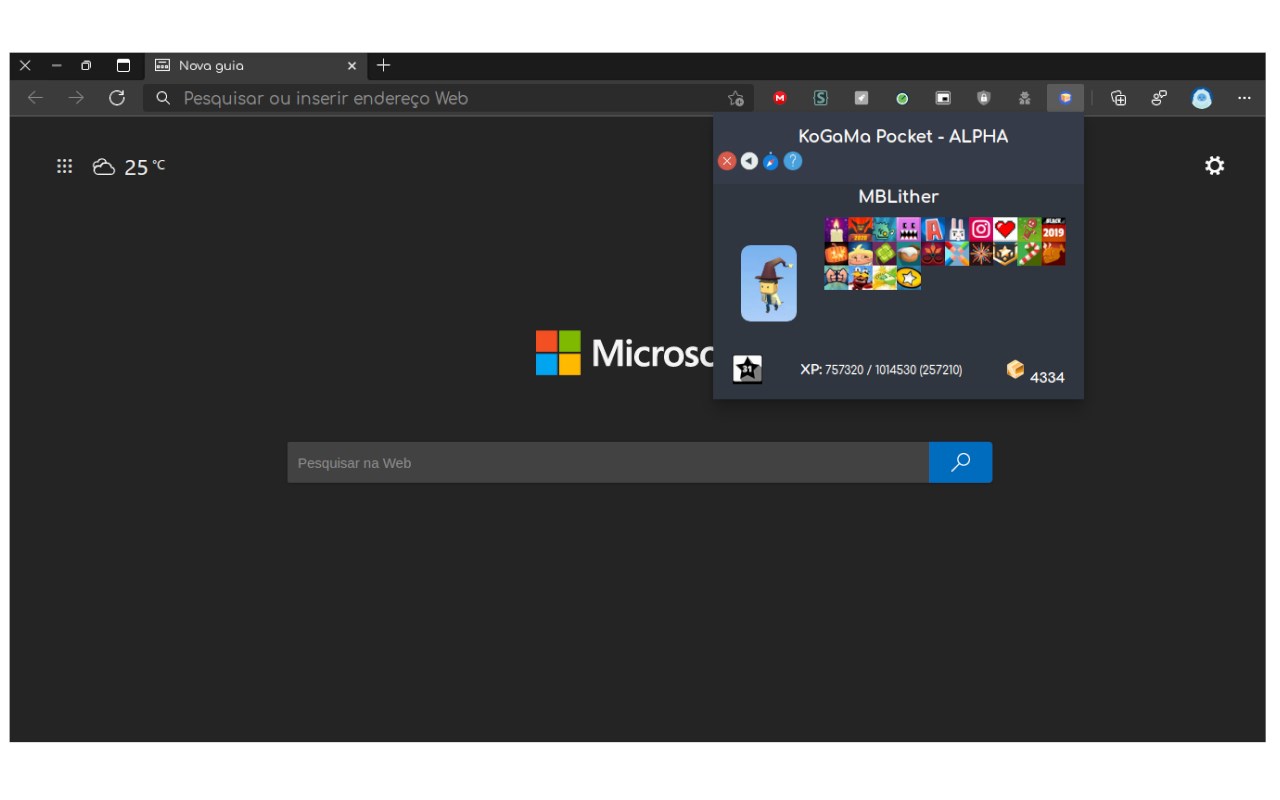Viewport: 1280px width, 800px height.
Task: Select the red pixel heart badge
Action: 1006,229
